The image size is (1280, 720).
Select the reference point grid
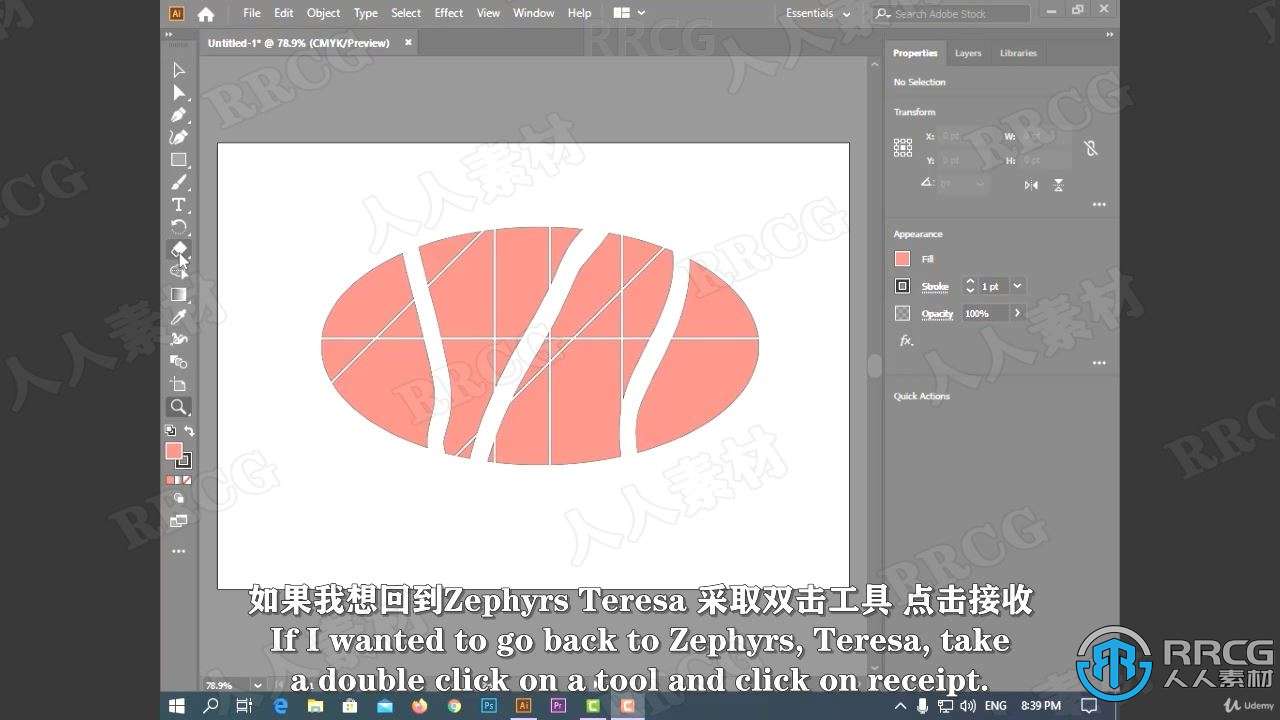click(902, 148)
